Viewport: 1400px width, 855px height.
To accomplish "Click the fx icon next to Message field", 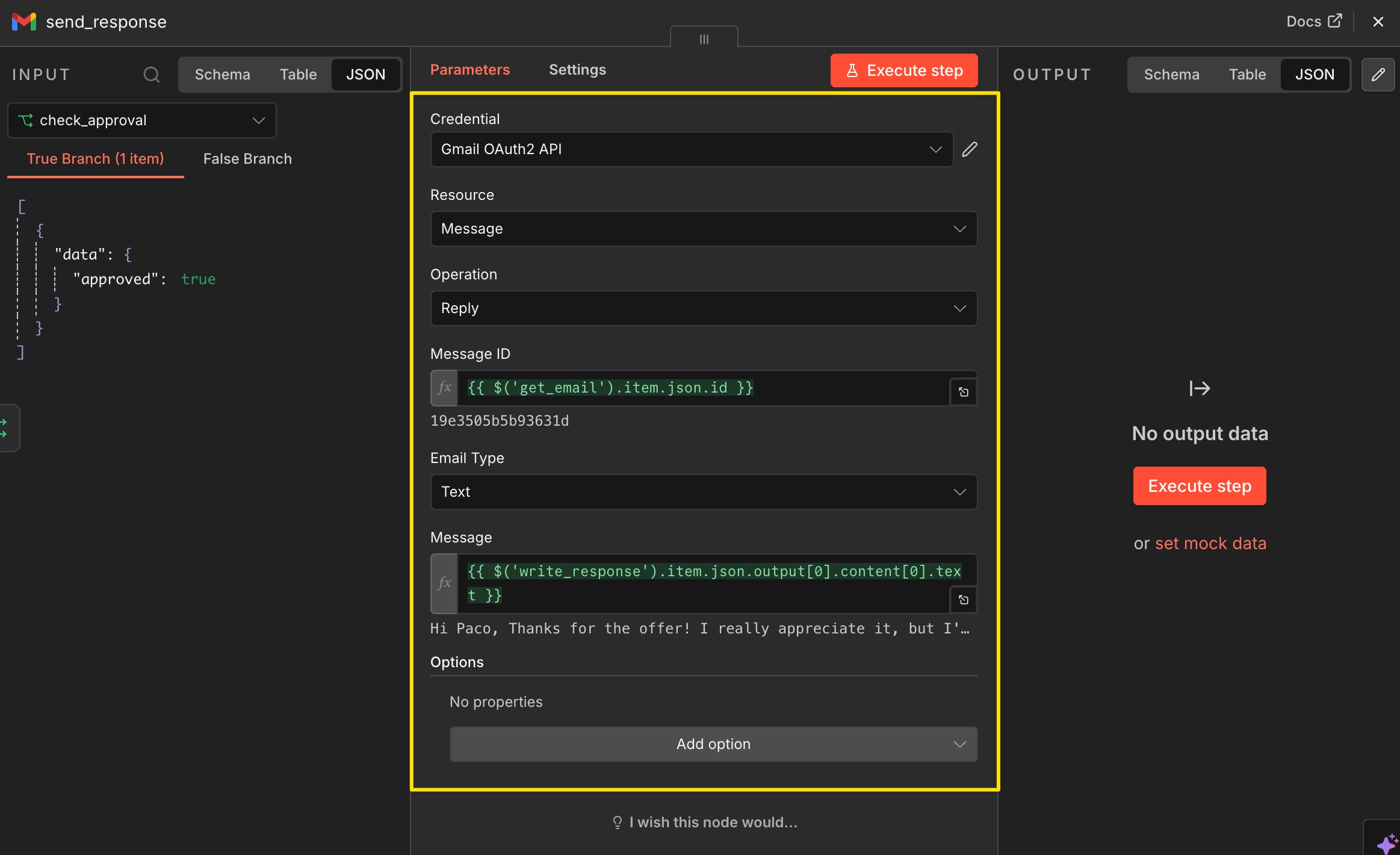I will (444, 583).
